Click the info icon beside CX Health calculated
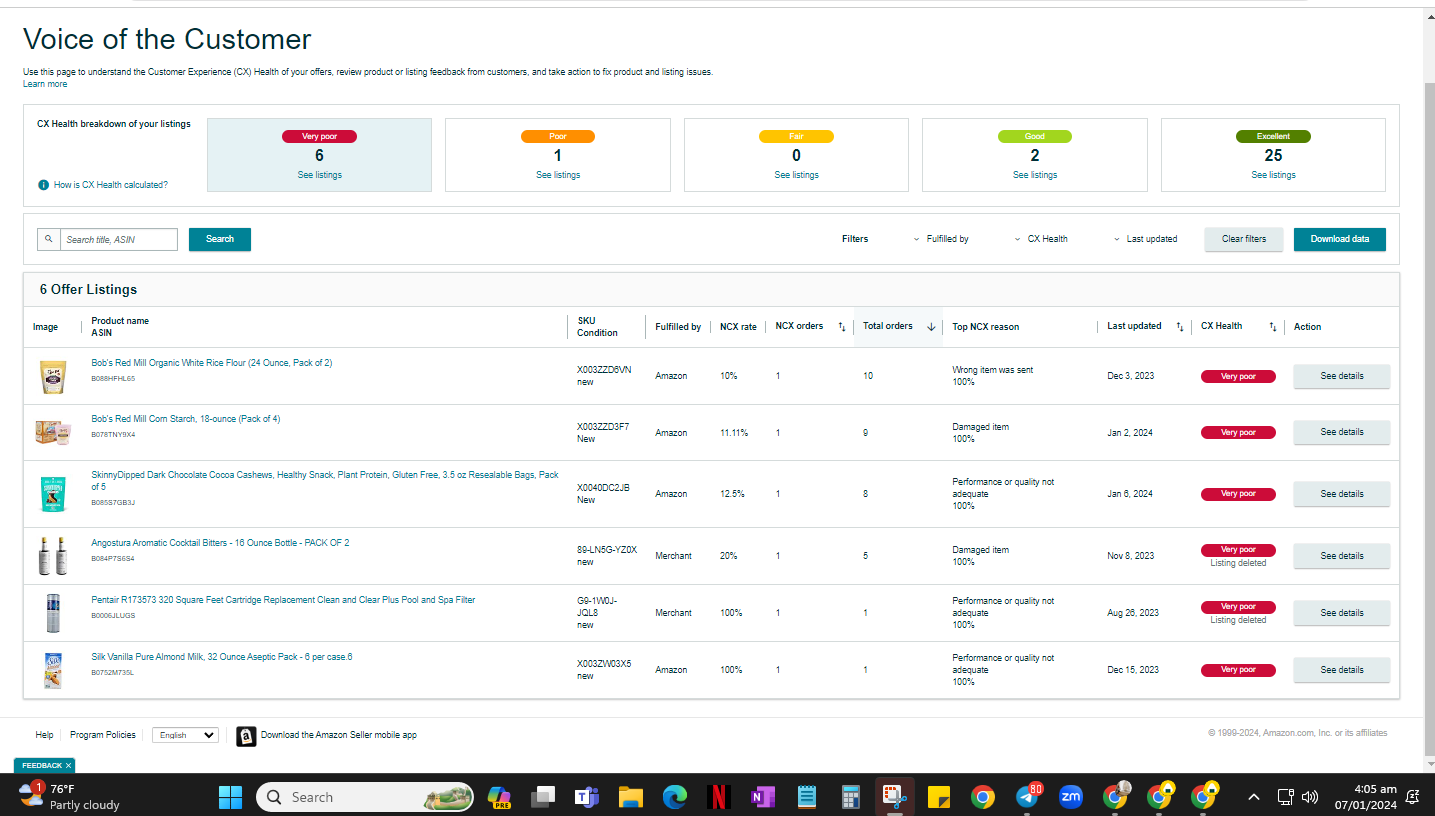The height and width of the screenshot is (816, 1435). click(43, 185)
